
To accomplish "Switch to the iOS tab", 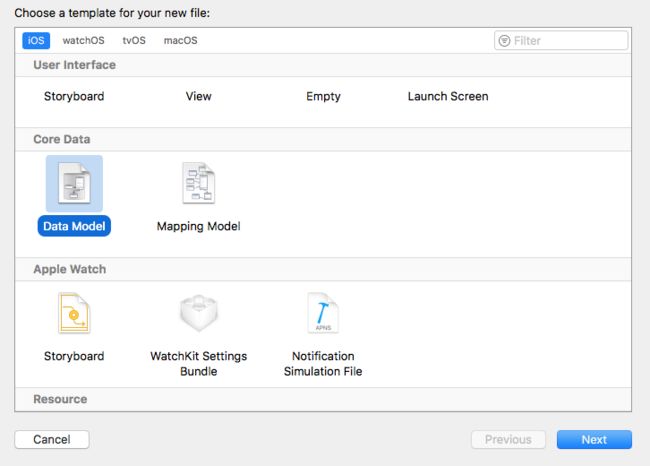I will pyautogui.click(x=36, y=41).
